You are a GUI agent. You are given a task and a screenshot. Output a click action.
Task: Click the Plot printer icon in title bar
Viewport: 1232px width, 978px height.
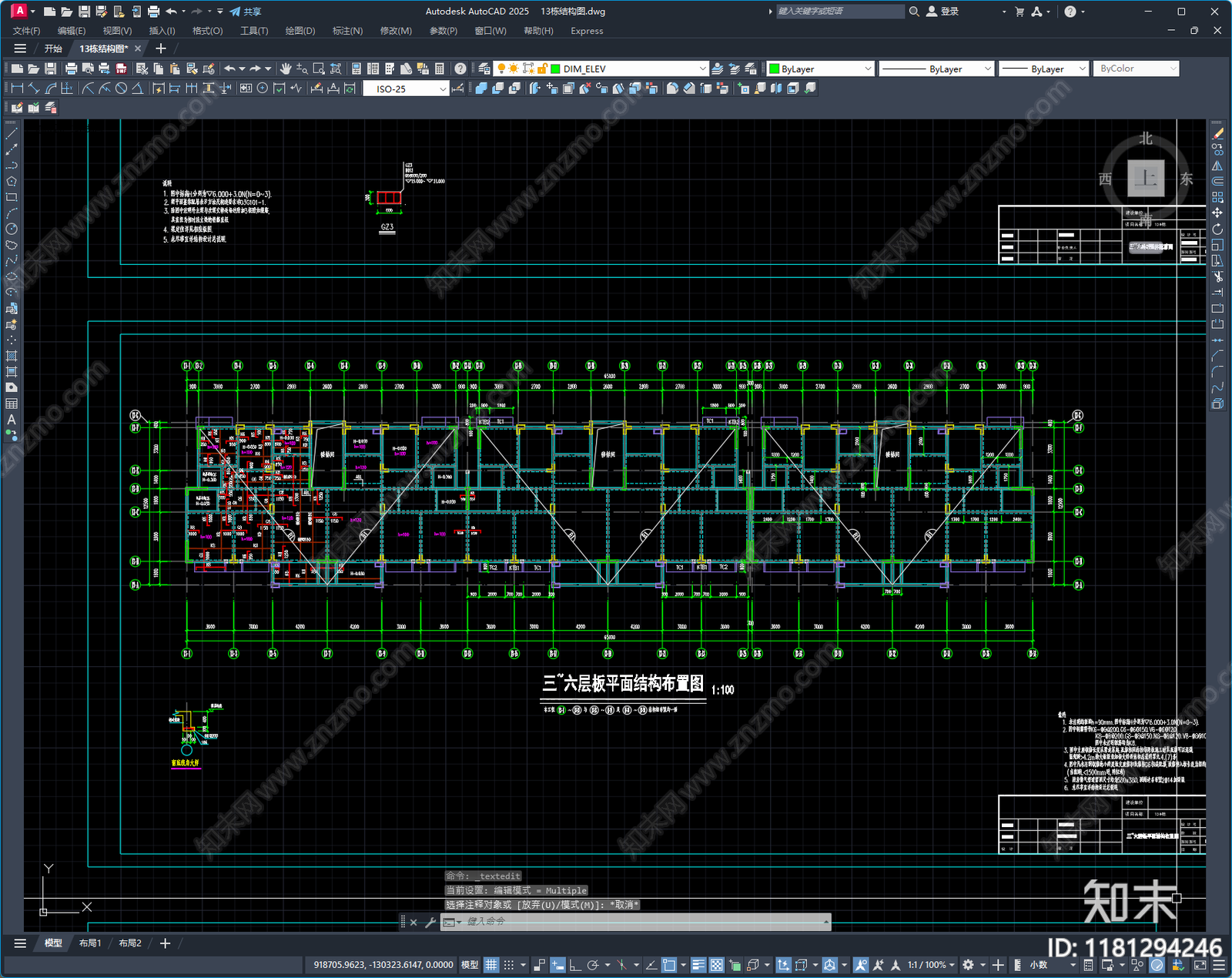click(x=153, y=12)
